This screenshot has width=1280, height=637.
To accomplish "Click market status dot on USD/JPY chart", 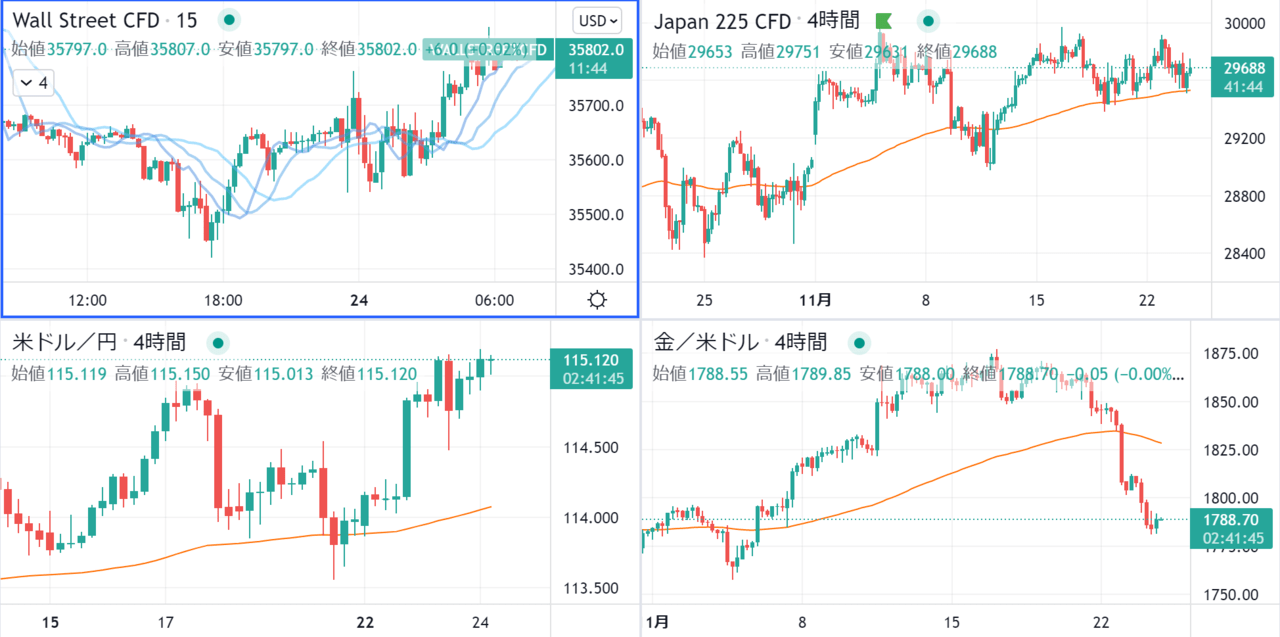I will [216, 342].
